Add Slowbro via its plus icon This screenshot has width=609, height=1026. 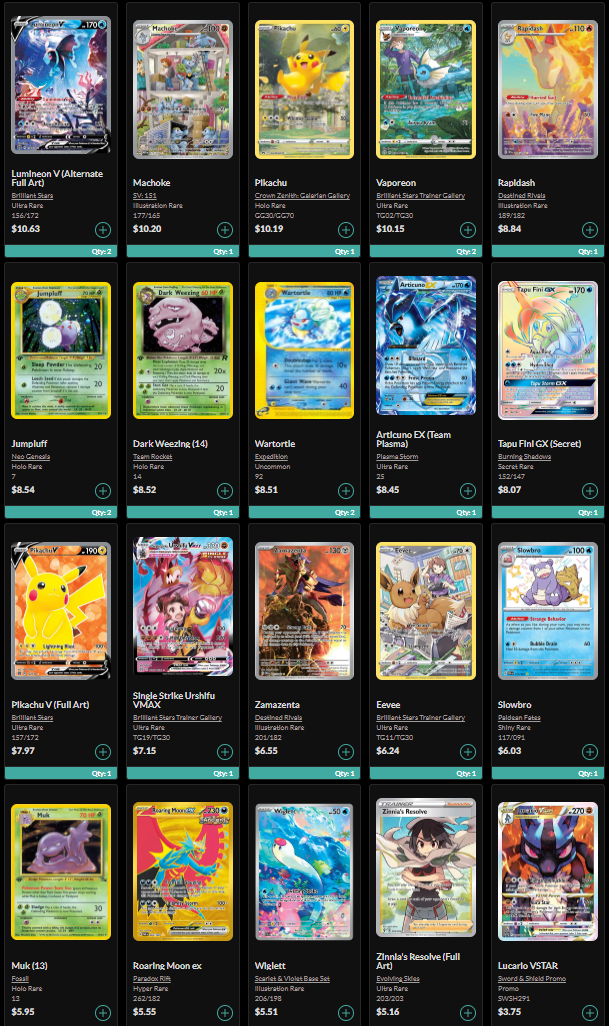589,752
